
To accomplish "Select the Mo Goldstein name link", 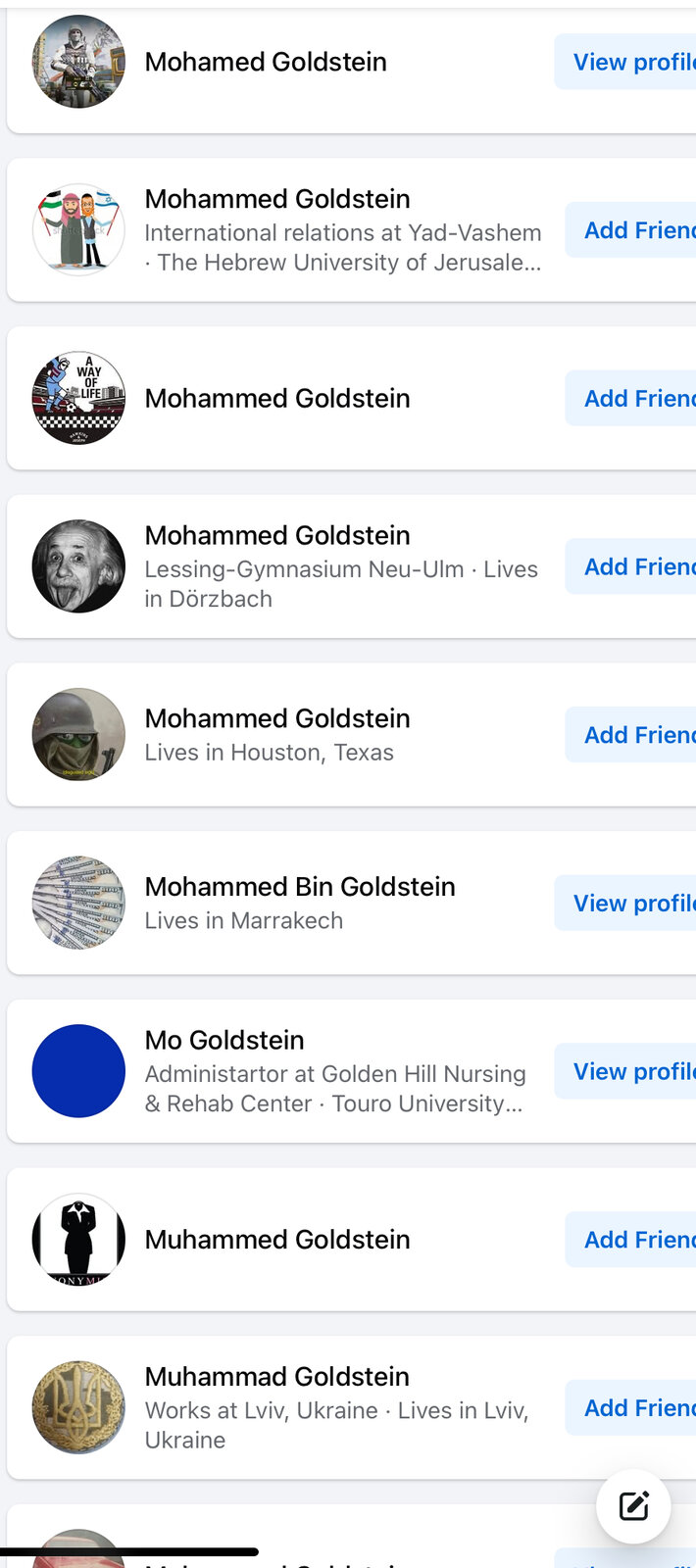I will (x=224, y=1041).
